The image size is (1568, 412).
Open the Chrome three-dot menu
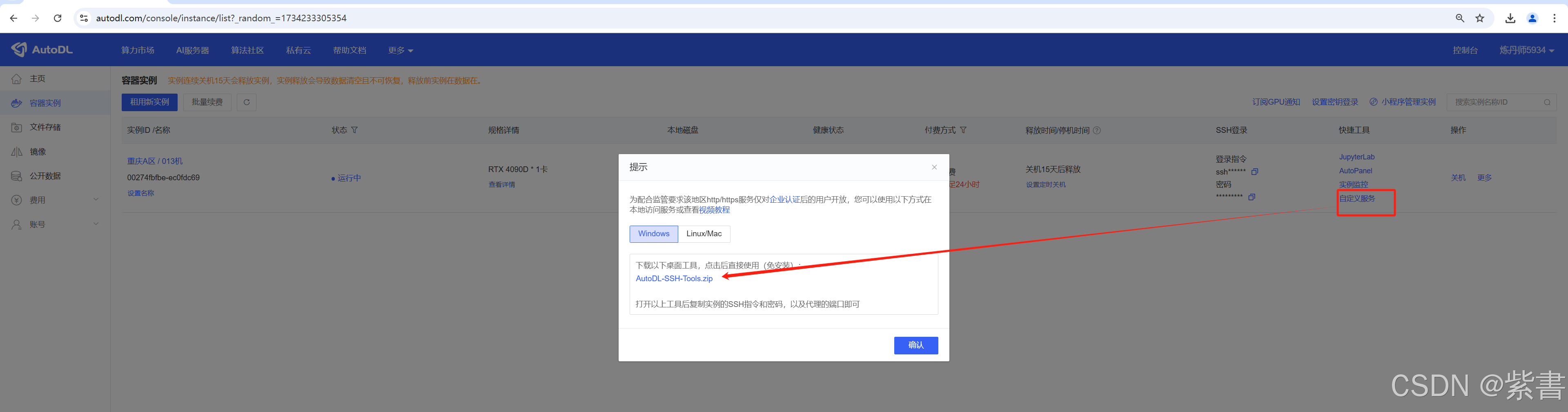[1554, 18]
